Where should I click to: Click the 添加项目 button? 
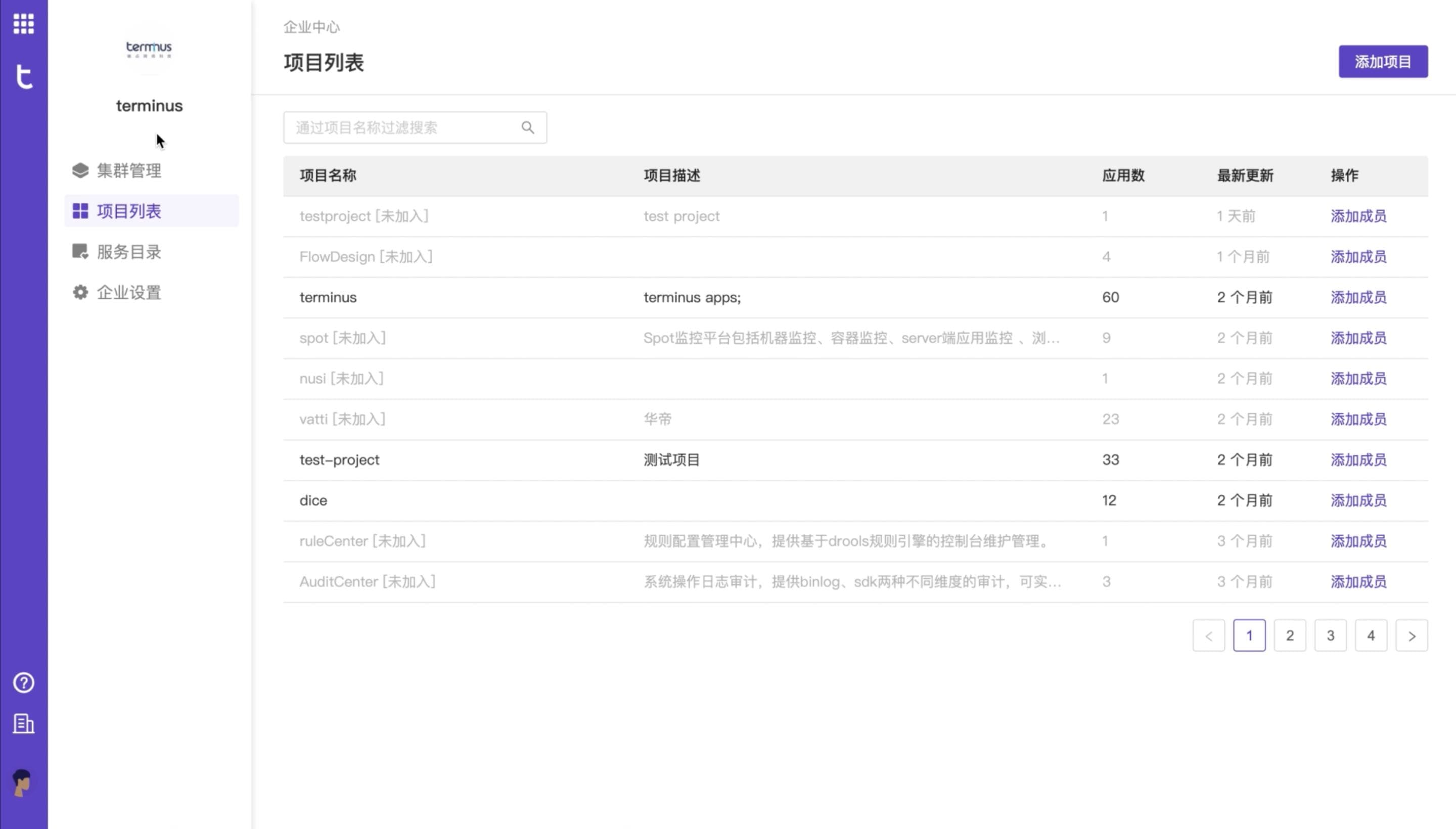[1382, 62]
